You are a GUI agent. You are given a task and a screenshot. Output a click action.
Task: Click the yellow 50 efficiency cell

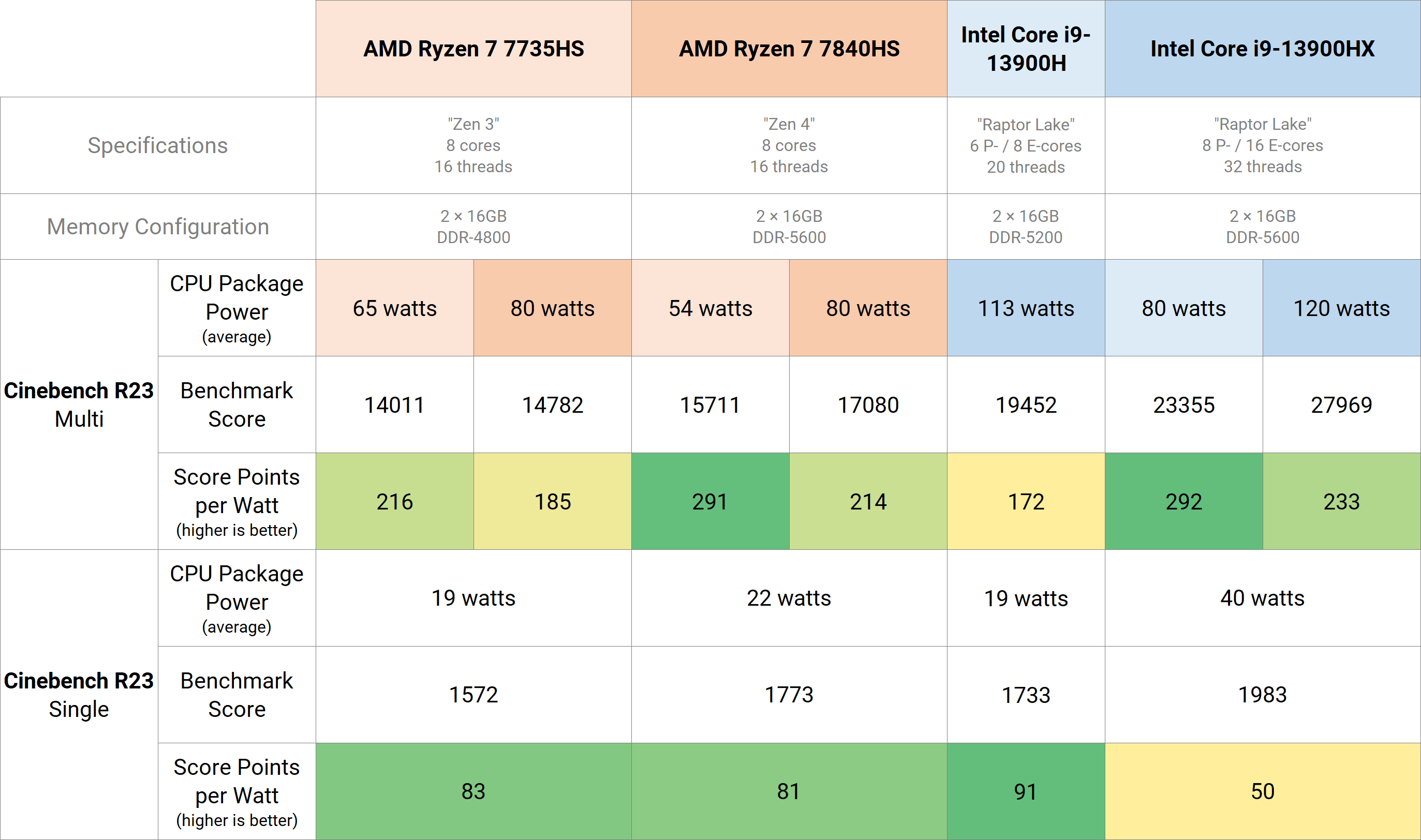1262,791
